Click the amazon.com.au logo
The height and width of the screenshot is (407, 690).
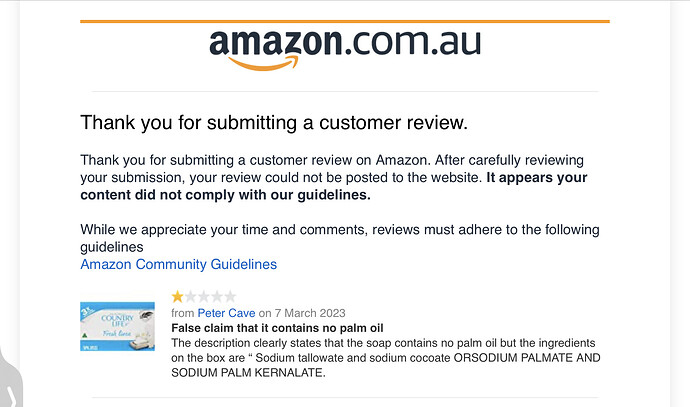tap(345, 49)
